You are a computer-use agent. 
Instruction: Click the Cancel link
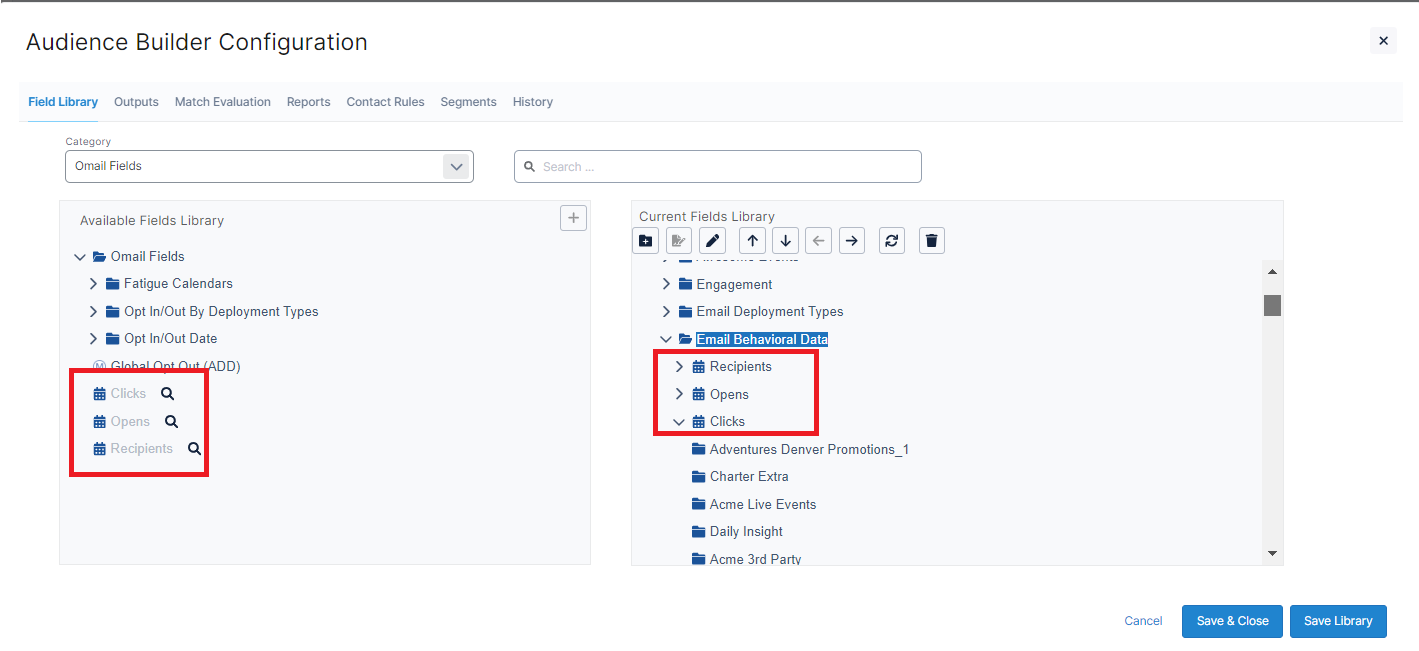point(1143,621)
